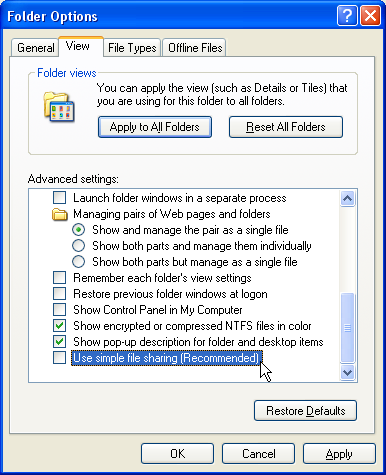Check Use simple file sharing box
This screenshot has height=475, width=386.
pos(60,358)
